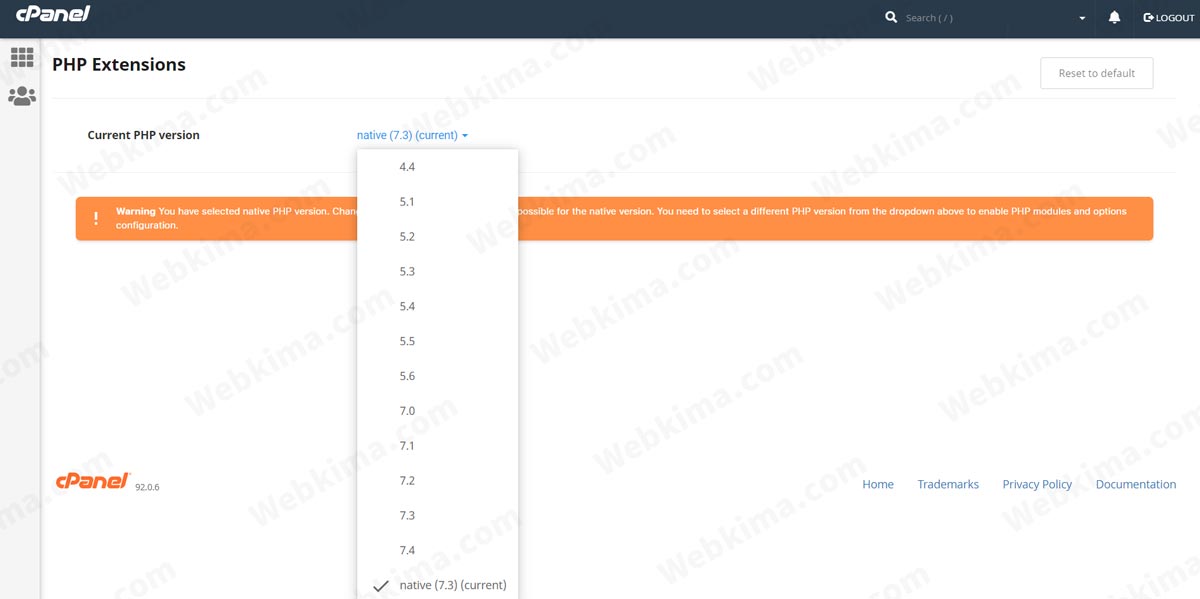Click the orange cPanel footer logo
The height and width of the screenshot is (599, 1200).
pos(93,482)
